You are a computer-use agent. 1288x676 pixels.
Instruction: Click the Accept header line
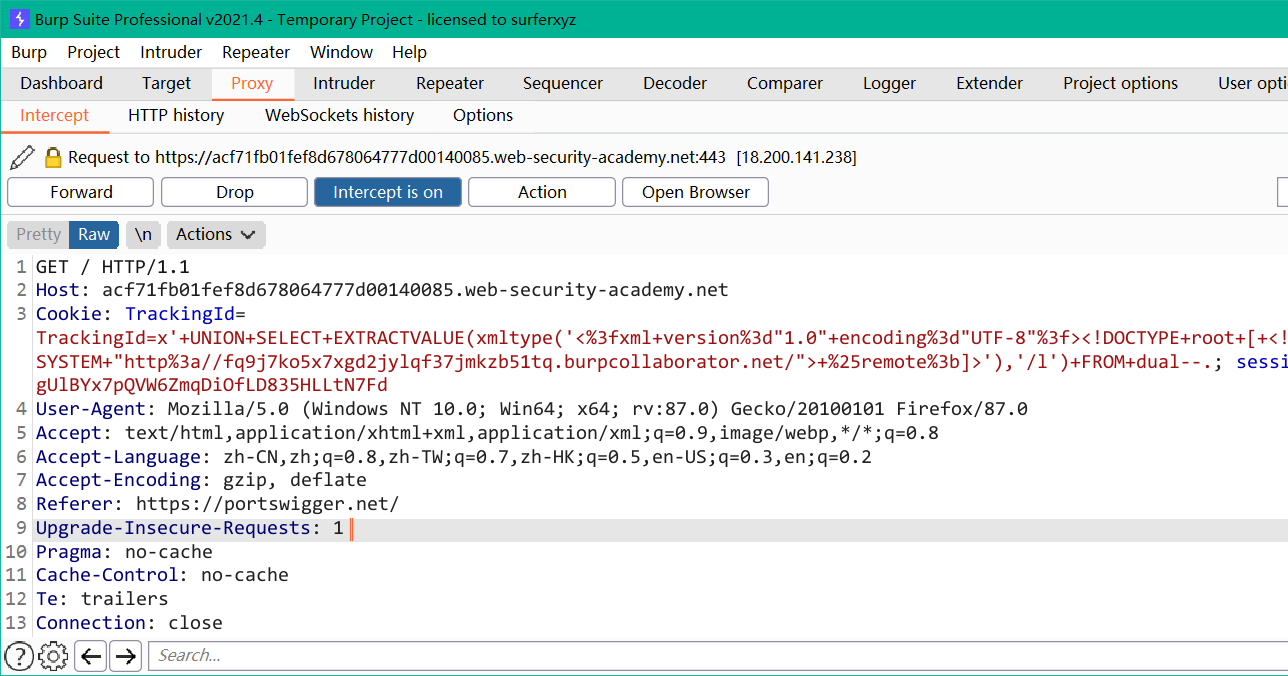click(x=487, y=433)
